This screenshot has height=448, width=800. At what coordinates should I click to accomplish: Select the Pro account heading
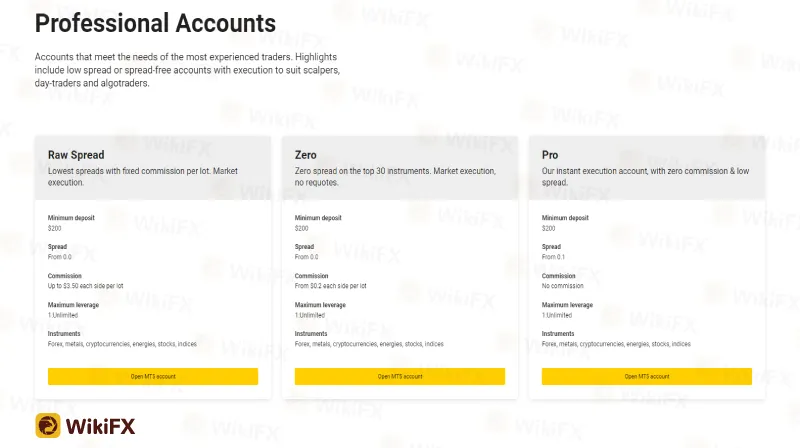pyautogui.click(x=550, y=155)
